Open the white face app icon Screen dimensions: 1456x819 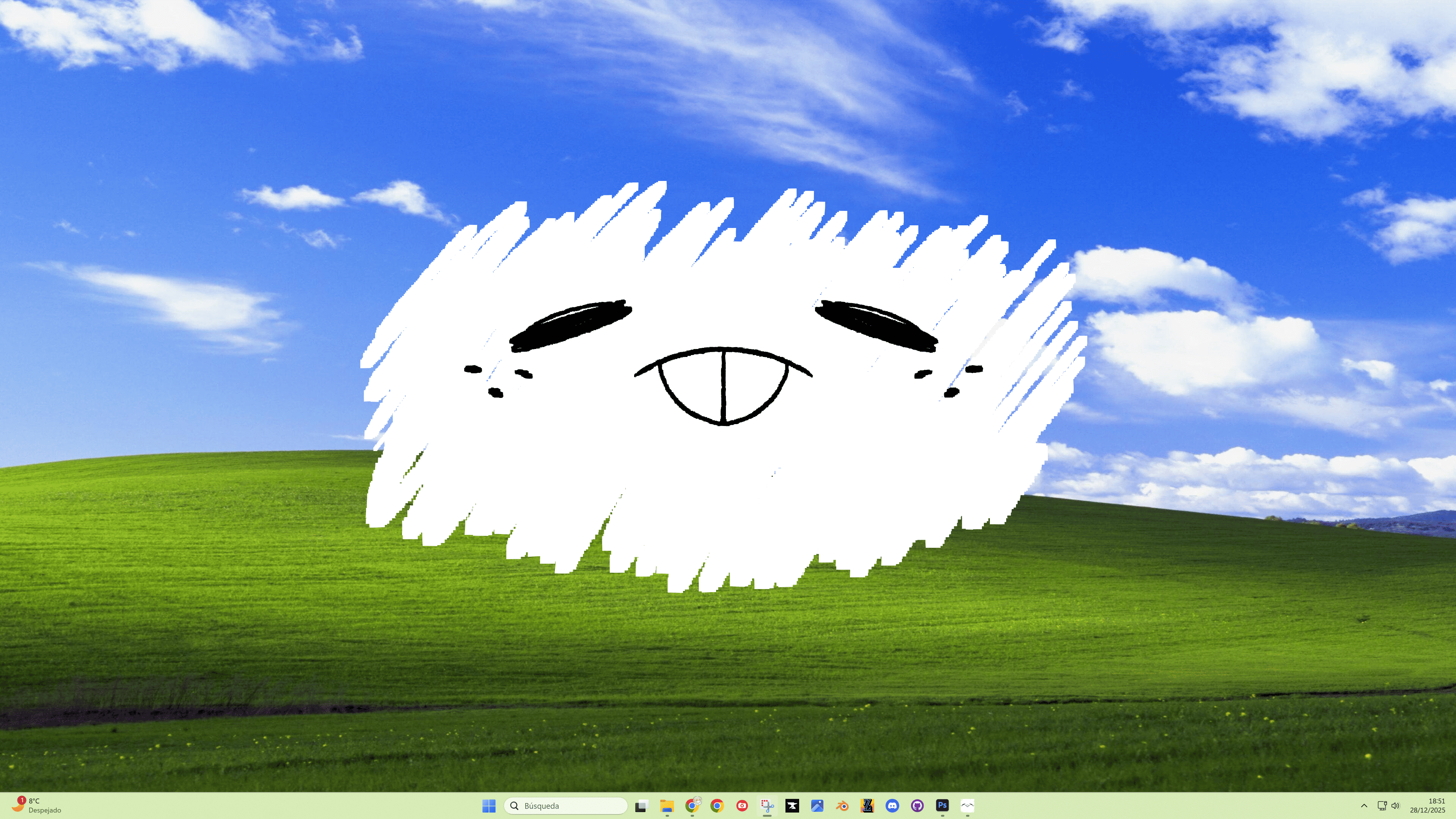coord(967,805)
